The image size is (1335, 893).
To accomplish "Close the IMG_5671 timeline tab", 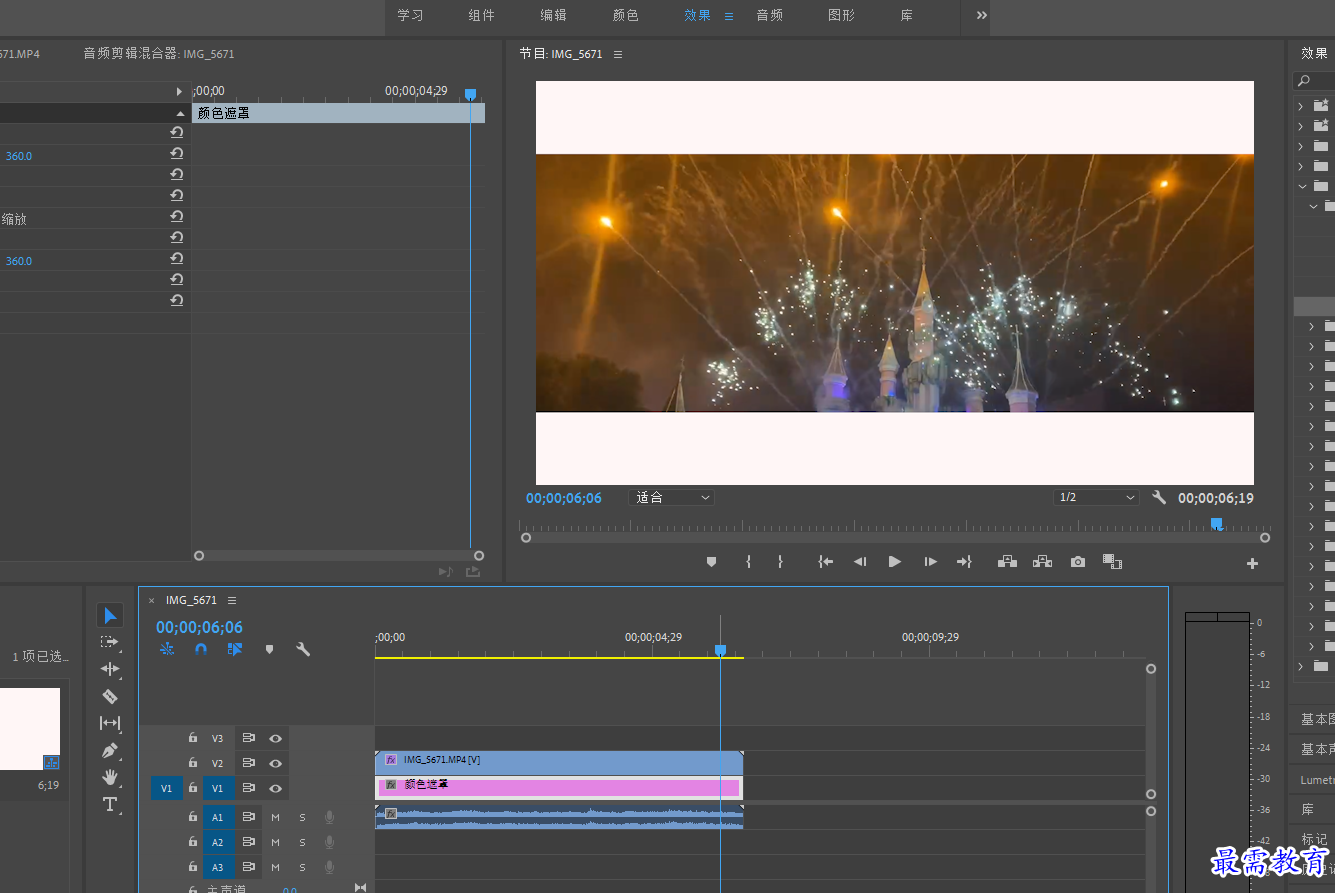I will point(152,600).
